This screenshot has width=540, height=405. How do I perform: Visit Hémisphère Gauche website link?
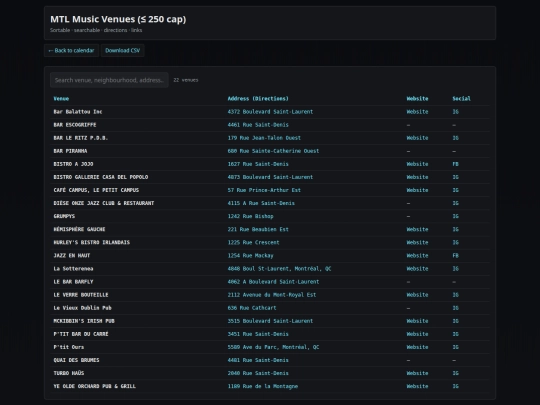click(x=417, y=229)
